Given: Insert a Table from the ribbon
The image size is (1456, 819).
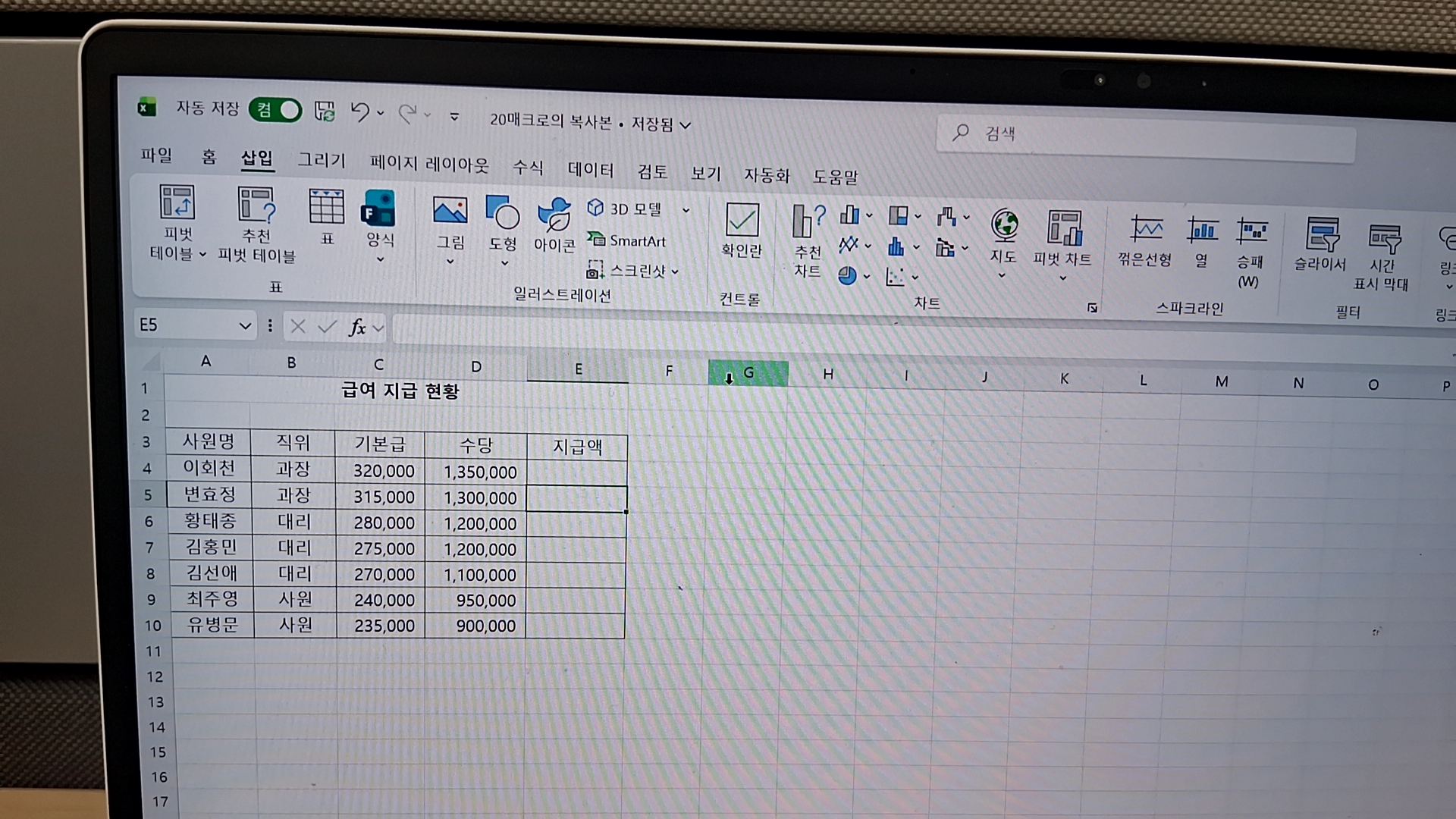Looking at the screenshot, I should click(327, 208).
